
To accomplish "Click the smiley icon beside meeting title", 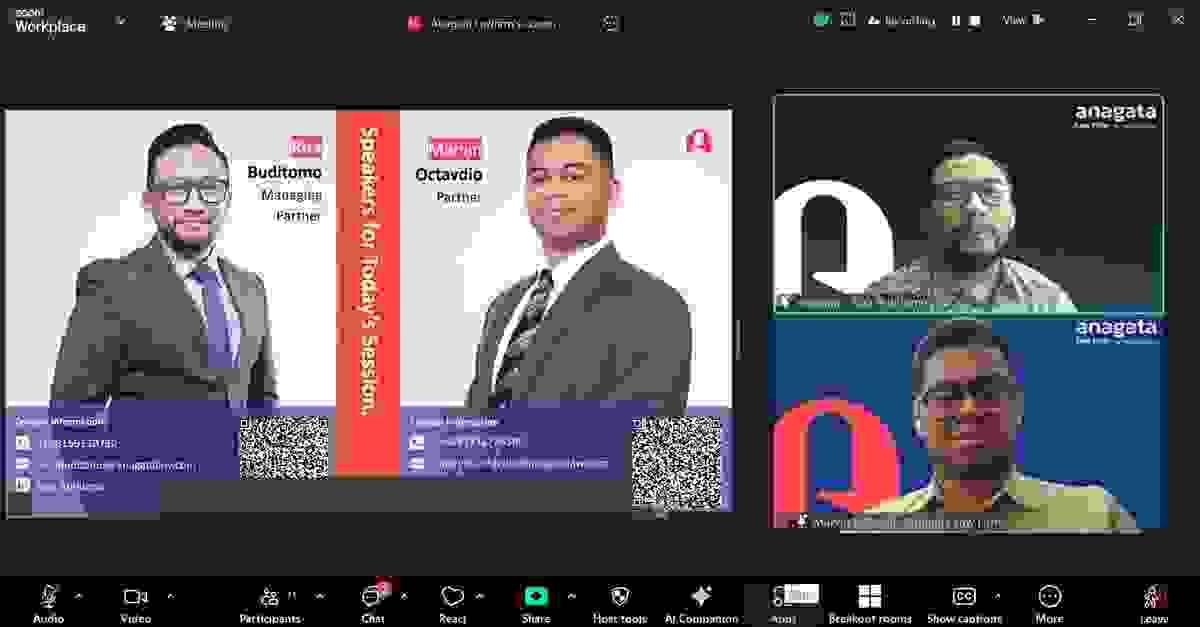I will 612,24.
